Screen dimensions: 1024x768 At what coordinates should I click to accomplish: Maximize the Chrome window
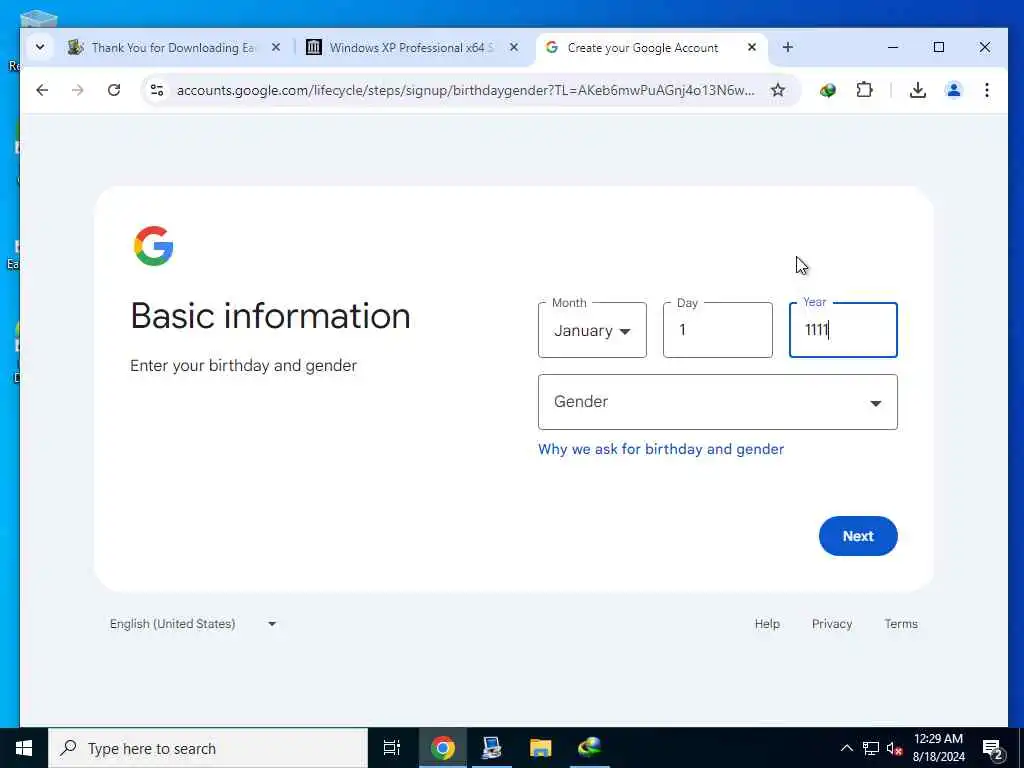pyautogui.click(x=938, y=47)
